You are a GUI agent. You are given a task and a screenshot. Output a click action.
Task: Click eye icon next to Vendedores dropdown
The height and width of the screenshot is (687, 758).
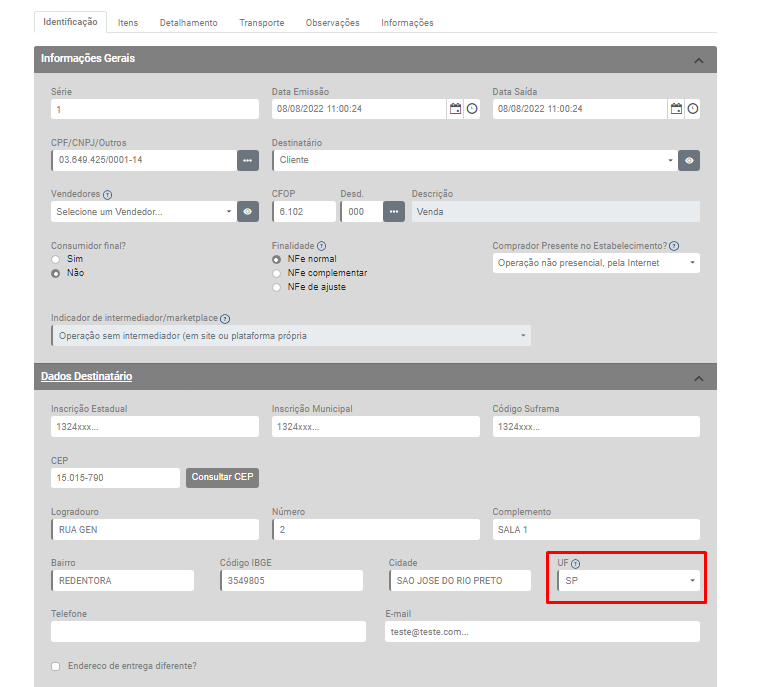point(248,212)
